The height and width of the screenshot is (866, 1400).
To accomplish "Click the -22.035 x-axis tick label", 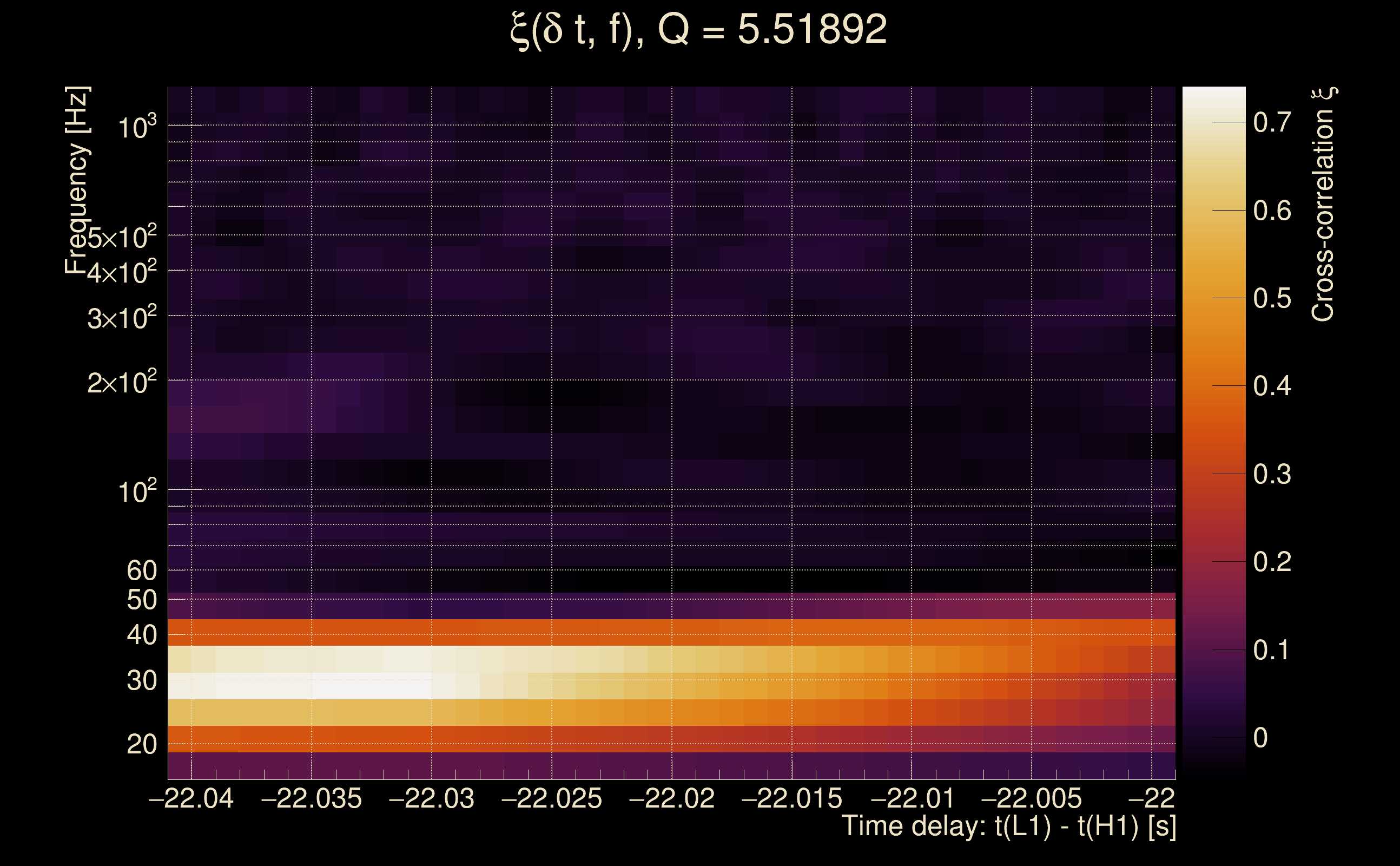I will pyautogui.click(x=312, y=798).
